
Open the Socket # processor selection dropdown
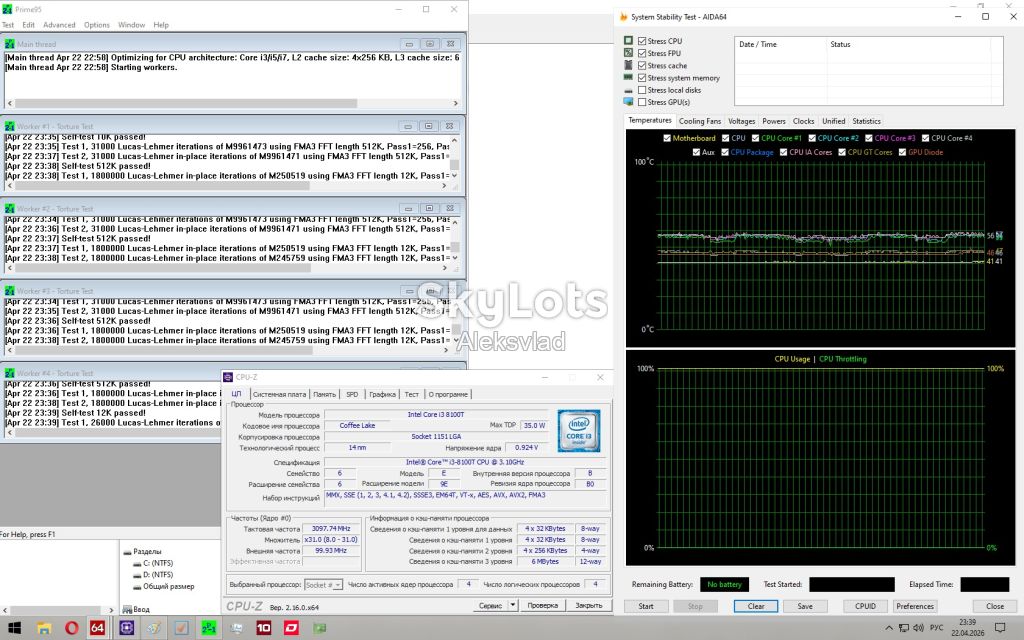pos(323,584)
